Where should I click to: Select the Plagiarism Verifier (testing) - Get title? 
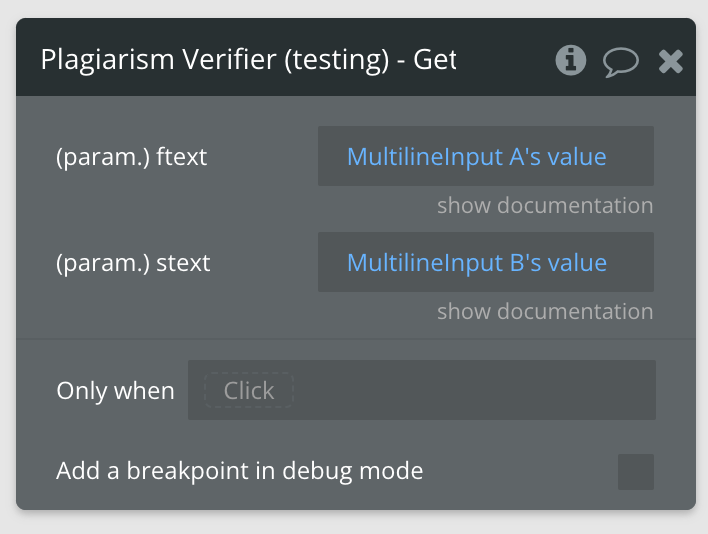click(249, 60)
